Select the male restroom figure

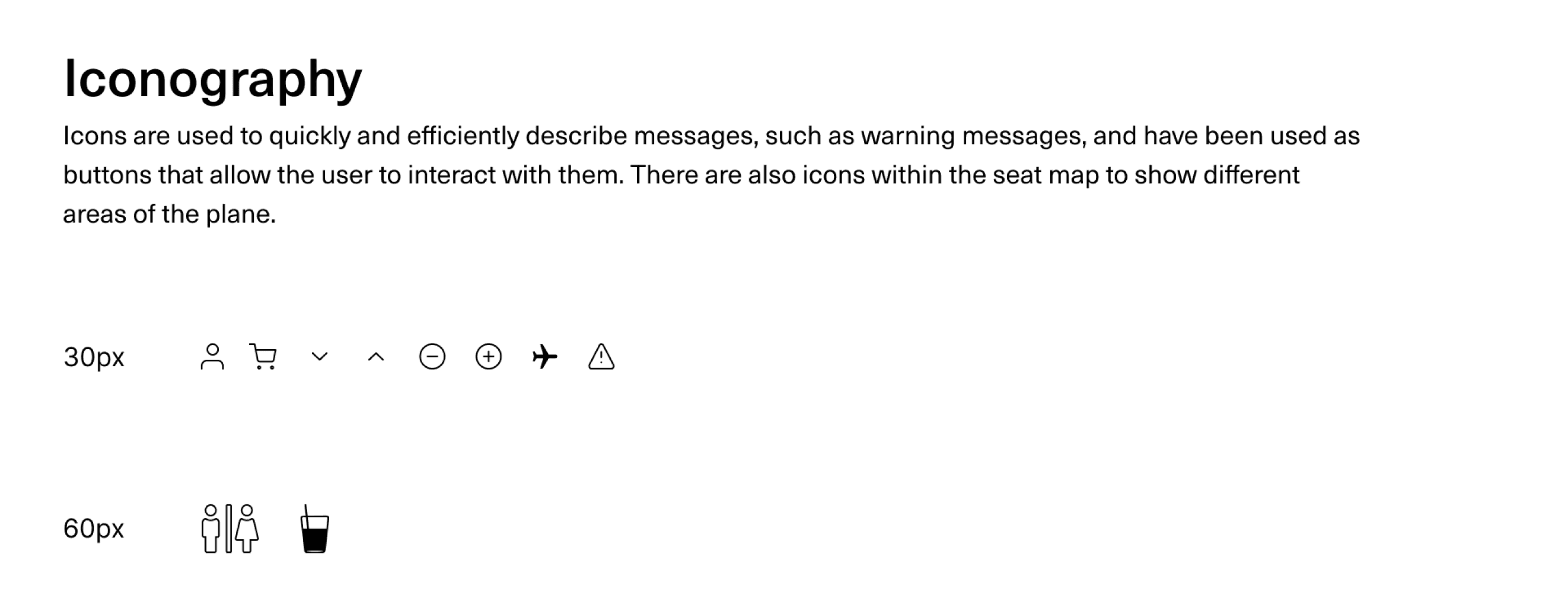(211, 528)
